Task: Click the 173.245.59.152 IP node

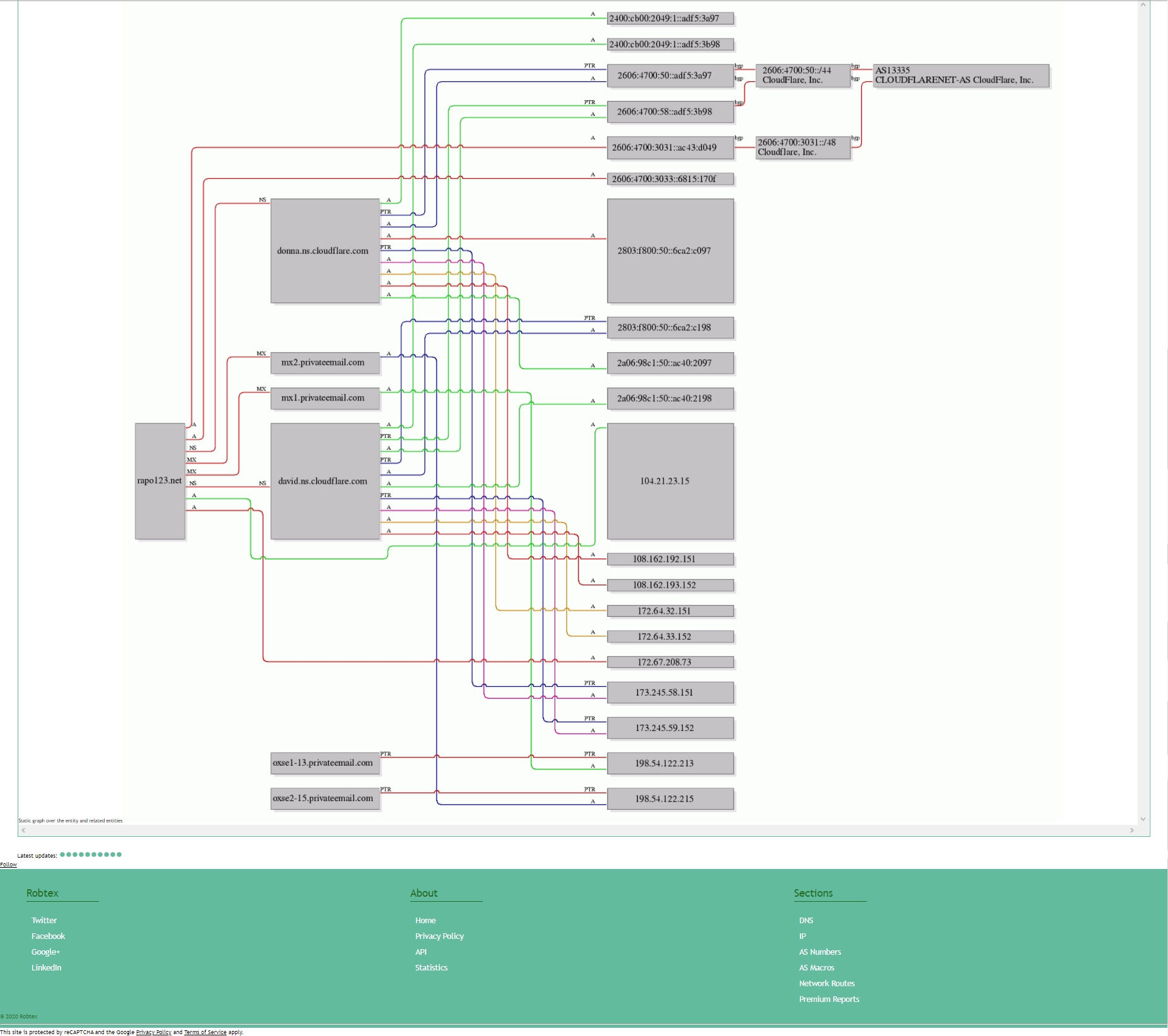Action: point(671,728)
